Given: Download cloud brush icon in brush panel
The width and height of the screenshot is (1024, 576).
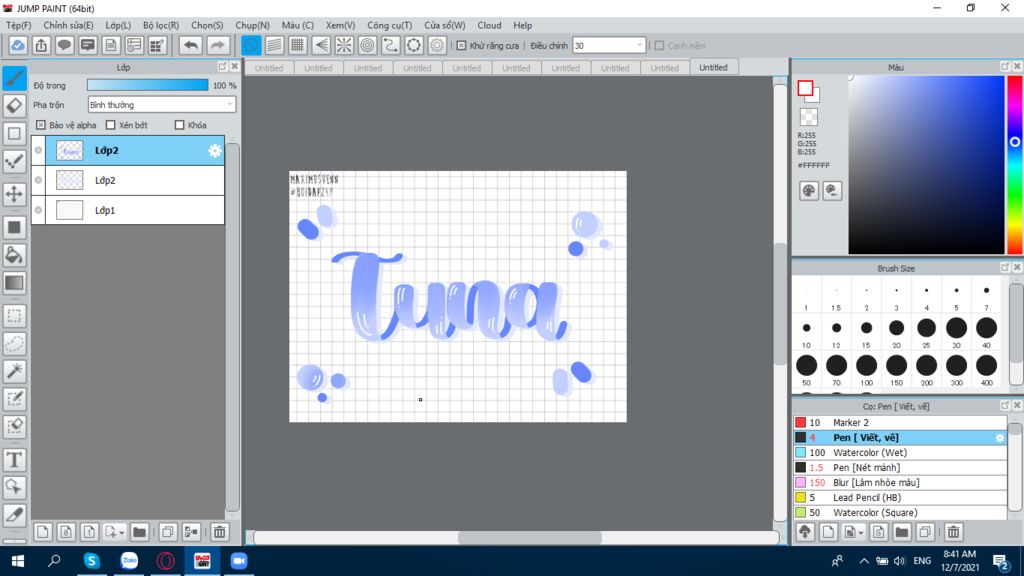Looking at the screenshot, I should 805,532.
